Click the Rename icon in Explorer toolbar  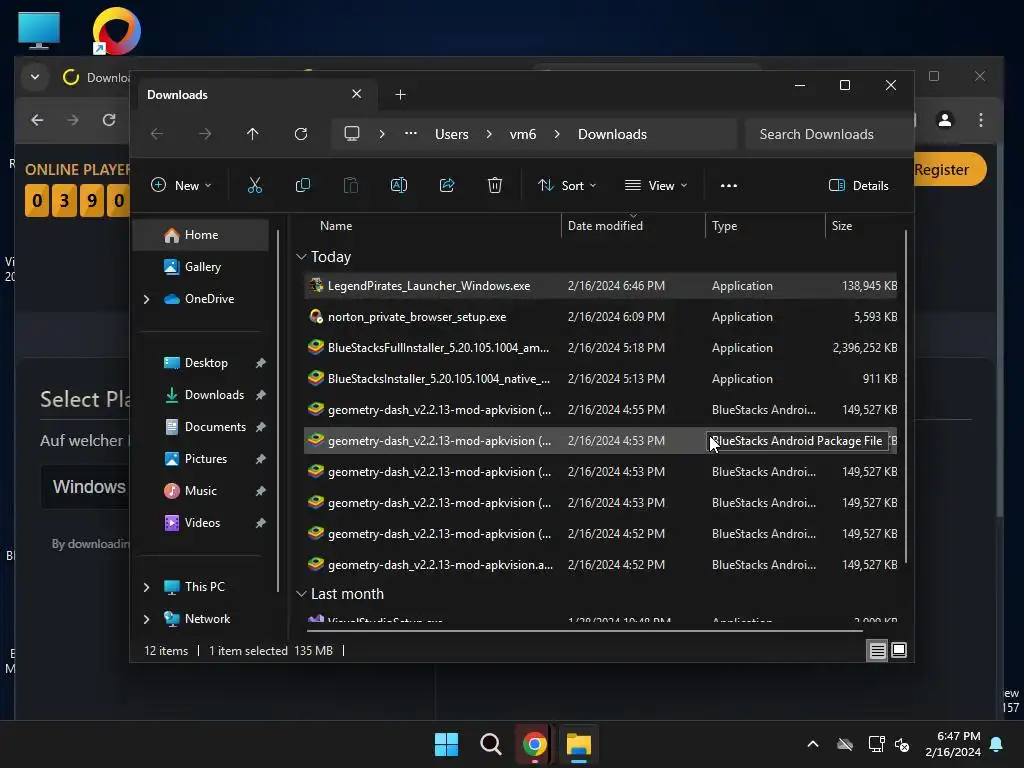(x=398, y=185)
